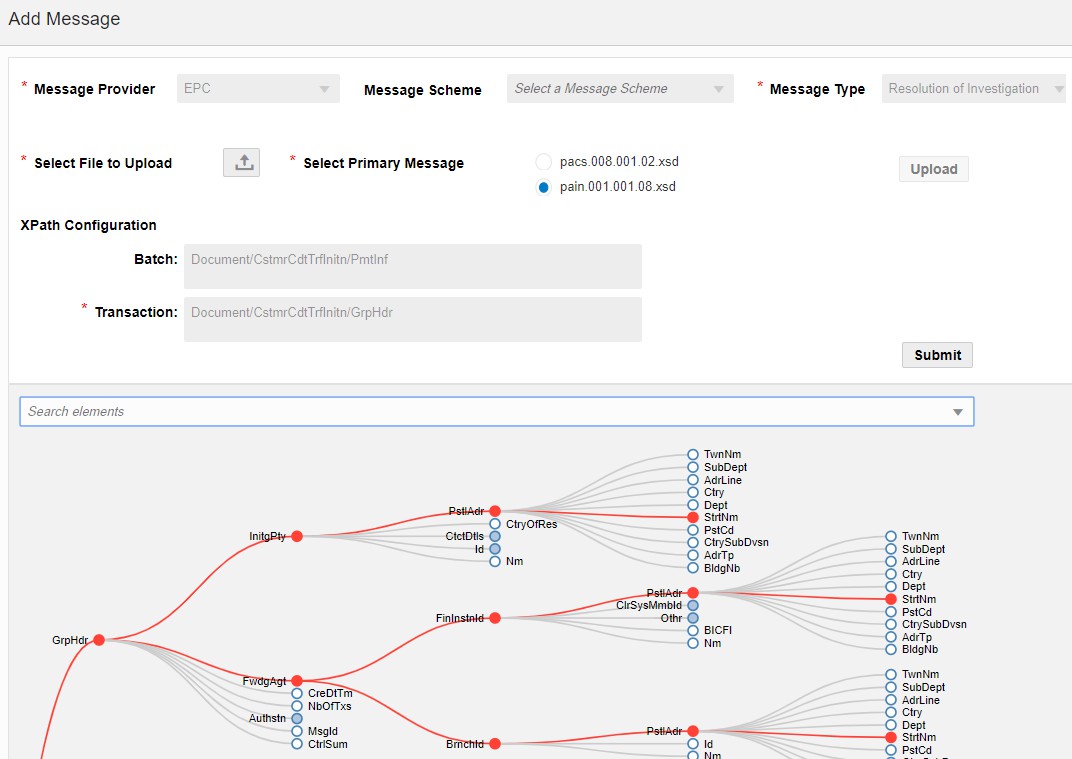Collapse the BrnchId tree node
Viewport: 1072px width, 759px height.
point(495,743)
